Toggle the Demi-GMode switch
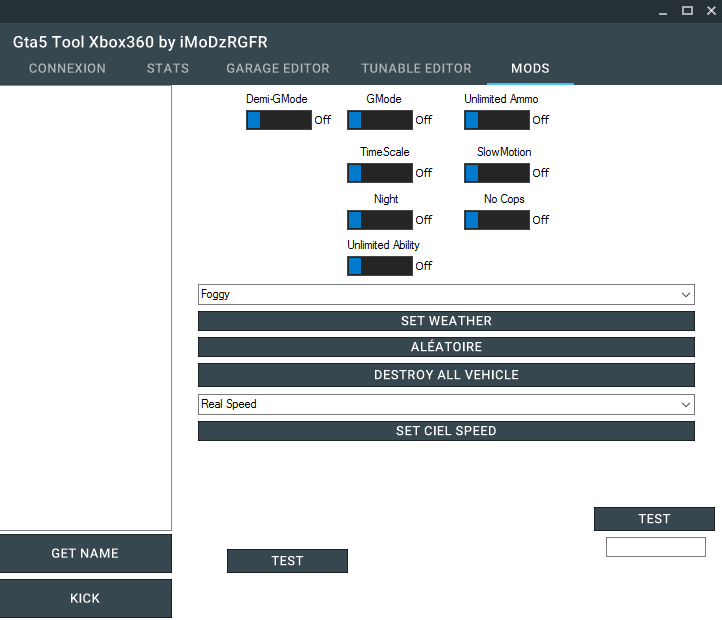The width and height of the screenshot is (722, 620). pyautogui.click(x=279, y=120)
